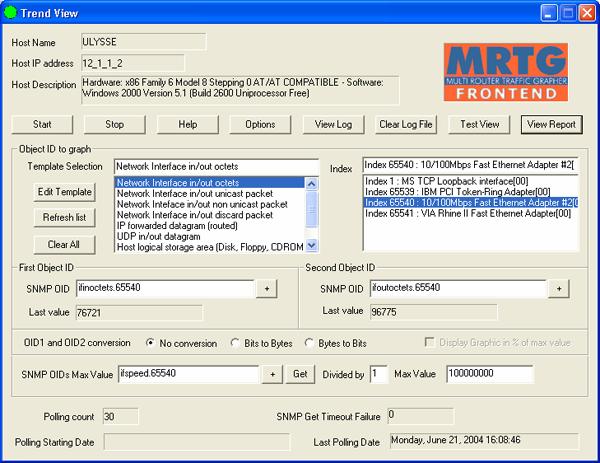Click the Edit Template button

coord(66,192)
